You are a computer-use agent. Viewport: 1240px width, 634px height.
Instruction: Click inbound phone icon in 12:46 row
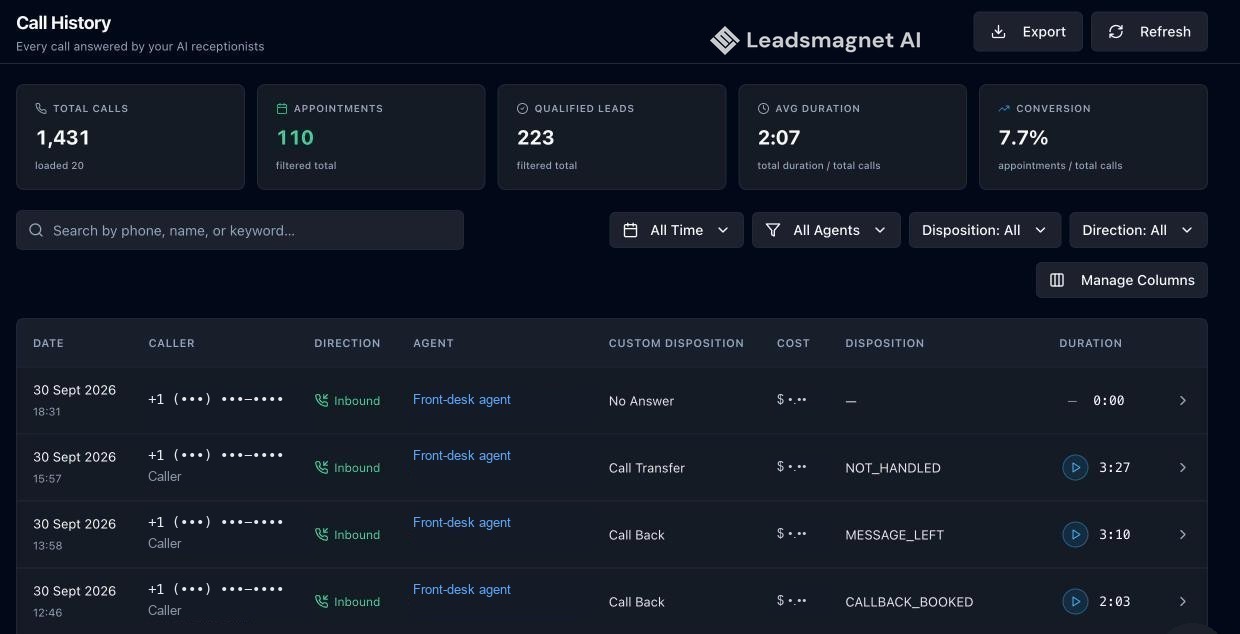click(321, 601)
